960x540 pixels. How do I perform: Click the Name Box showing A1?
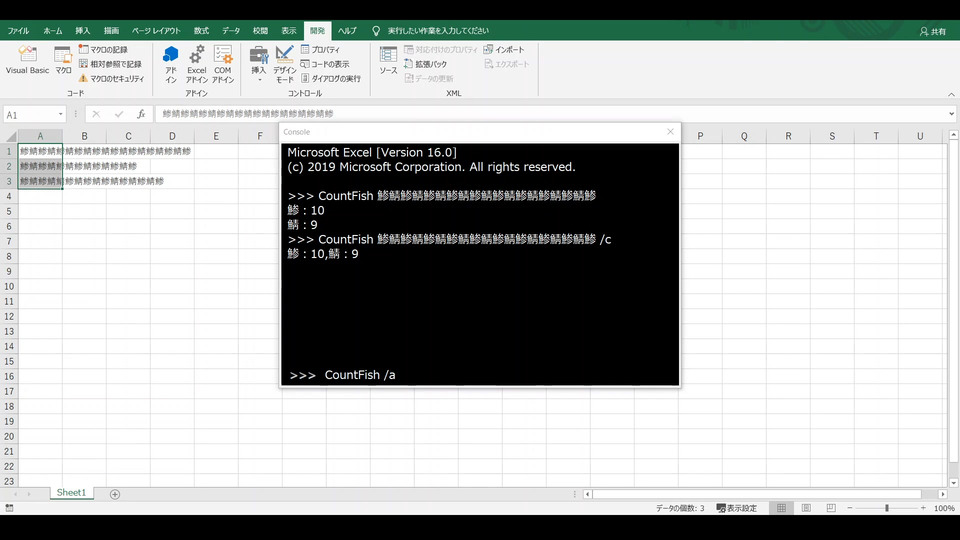pos(29,114)
